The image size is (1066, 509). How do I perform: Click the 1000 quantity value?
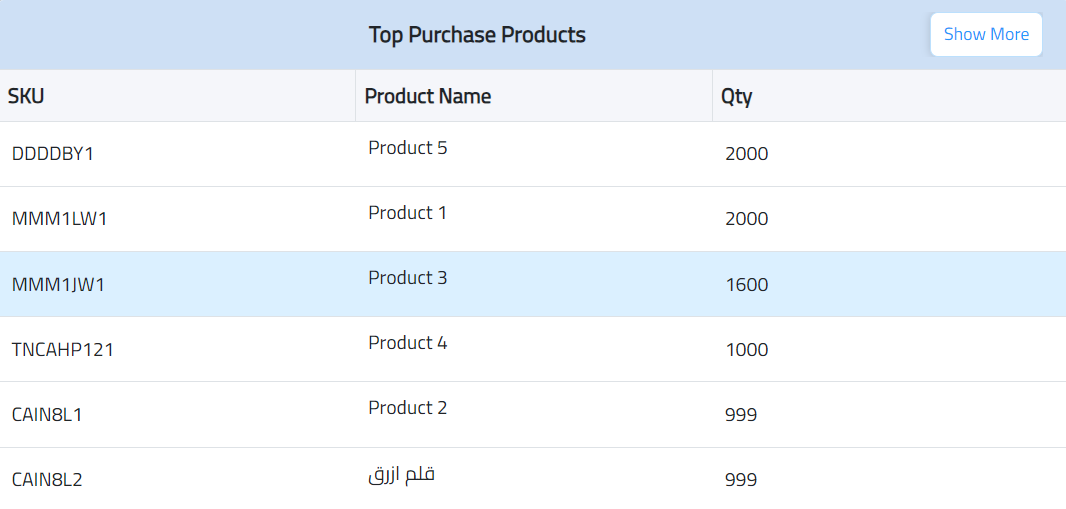point(747,349)
